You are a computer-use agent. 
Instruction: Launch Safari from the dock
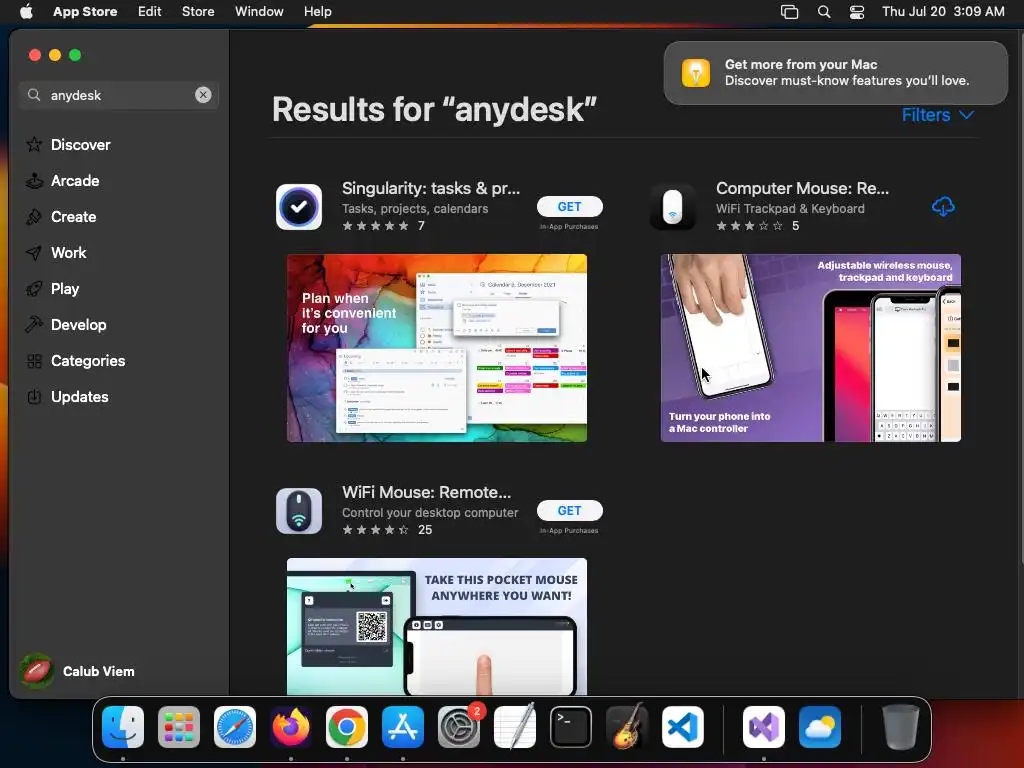point(235,726)
